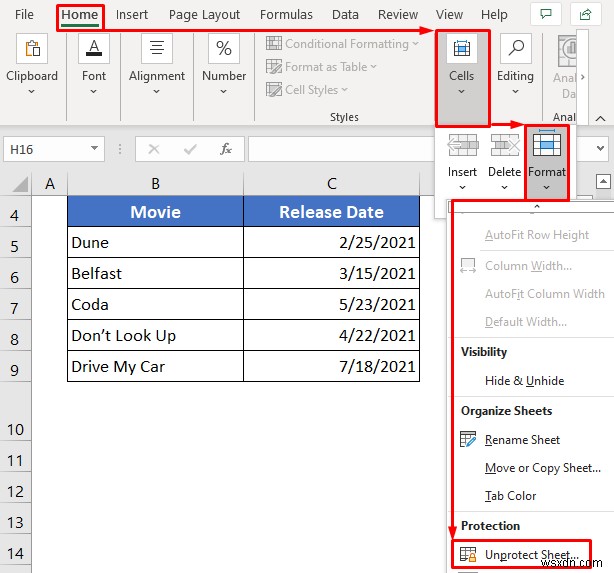Click the Insert cells icon
The width and height of the screenshot is (614, 573).
click(x=462, y=145)
